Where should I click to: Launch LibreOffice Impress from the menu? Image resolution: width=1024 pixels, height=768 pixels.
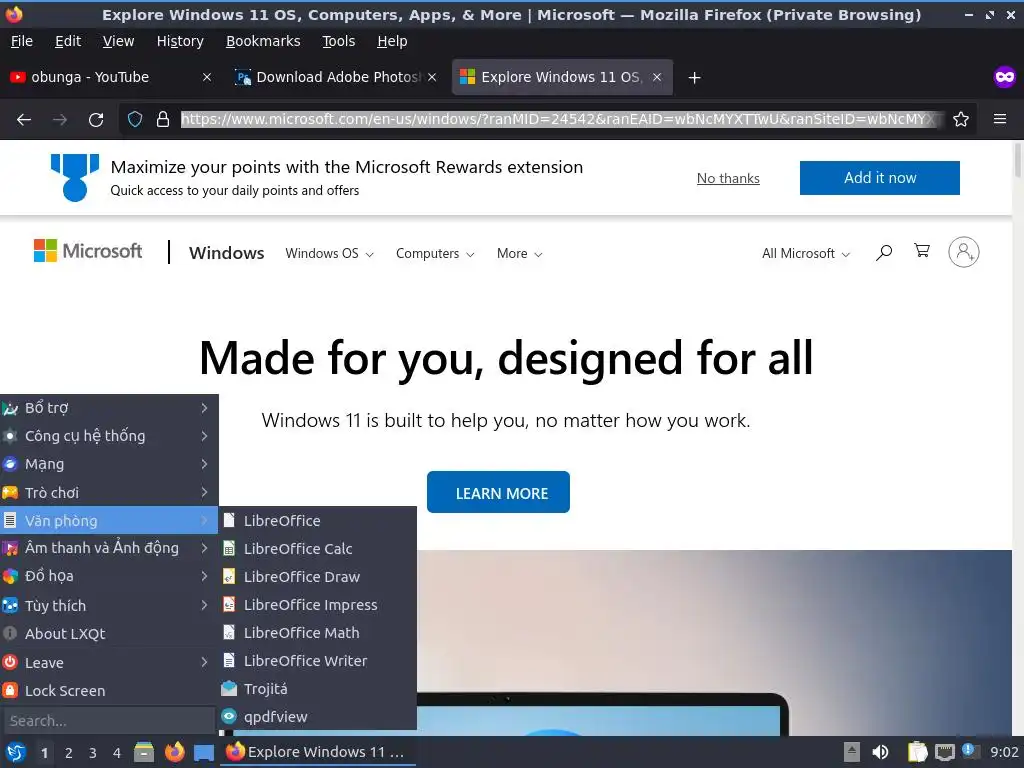pyautogui.click(x=318, y=605)
